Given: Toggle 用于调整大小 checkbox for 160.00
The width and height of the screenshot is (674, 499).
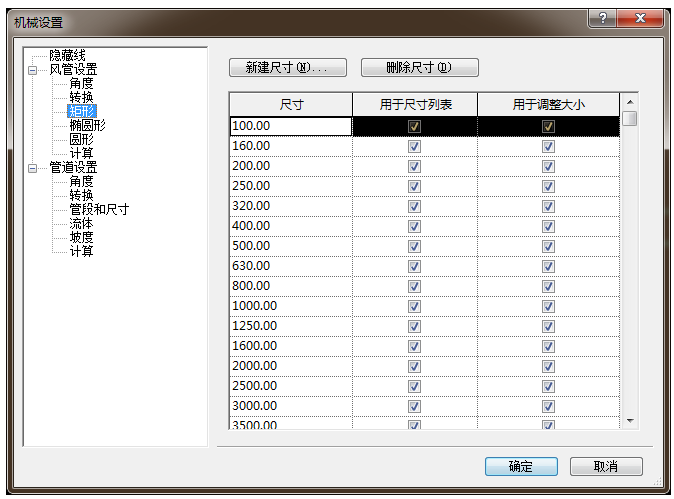Looking at the screenshot, I should [548, 147].
